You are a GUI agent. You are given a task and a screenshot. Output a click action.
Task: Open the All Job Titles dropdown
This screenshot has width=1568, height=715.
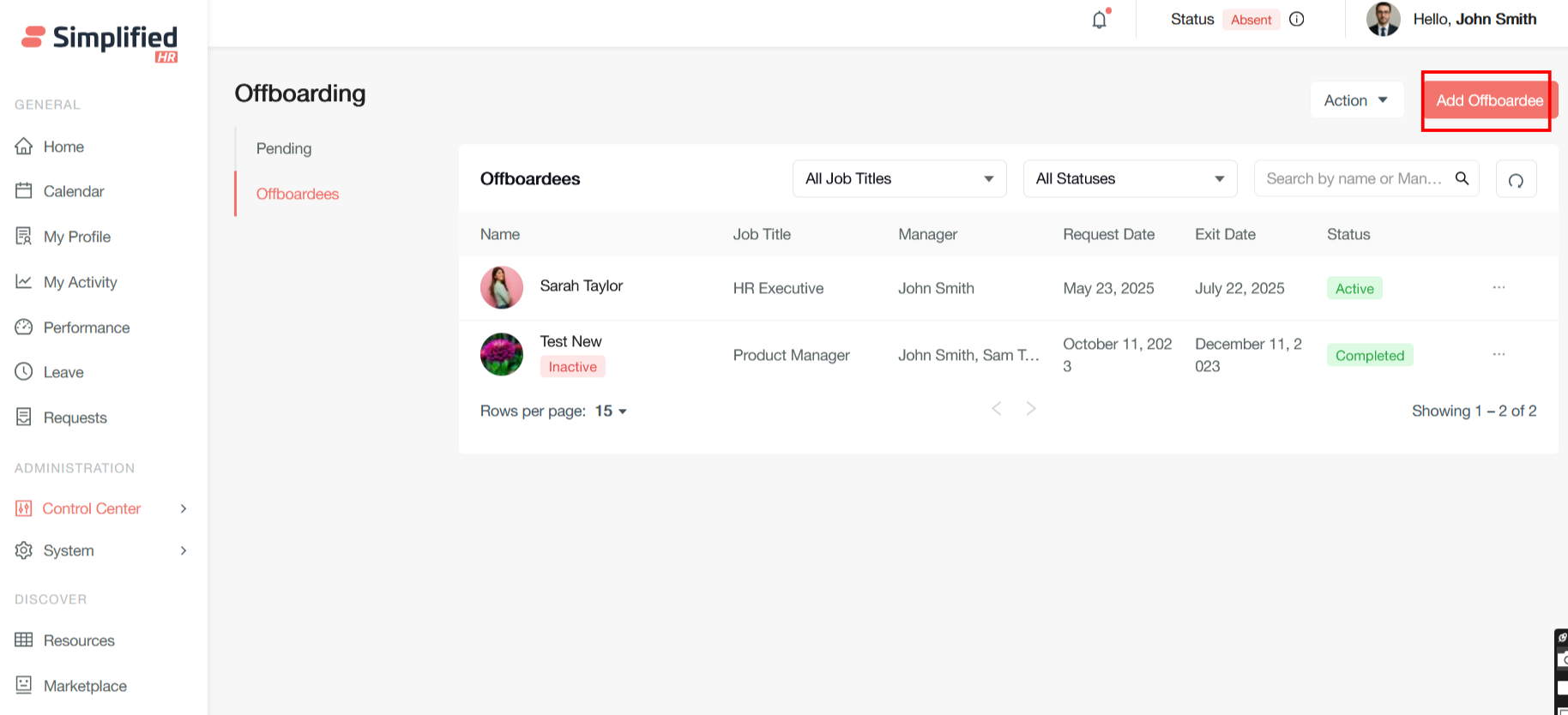click(x=899, y=178)
